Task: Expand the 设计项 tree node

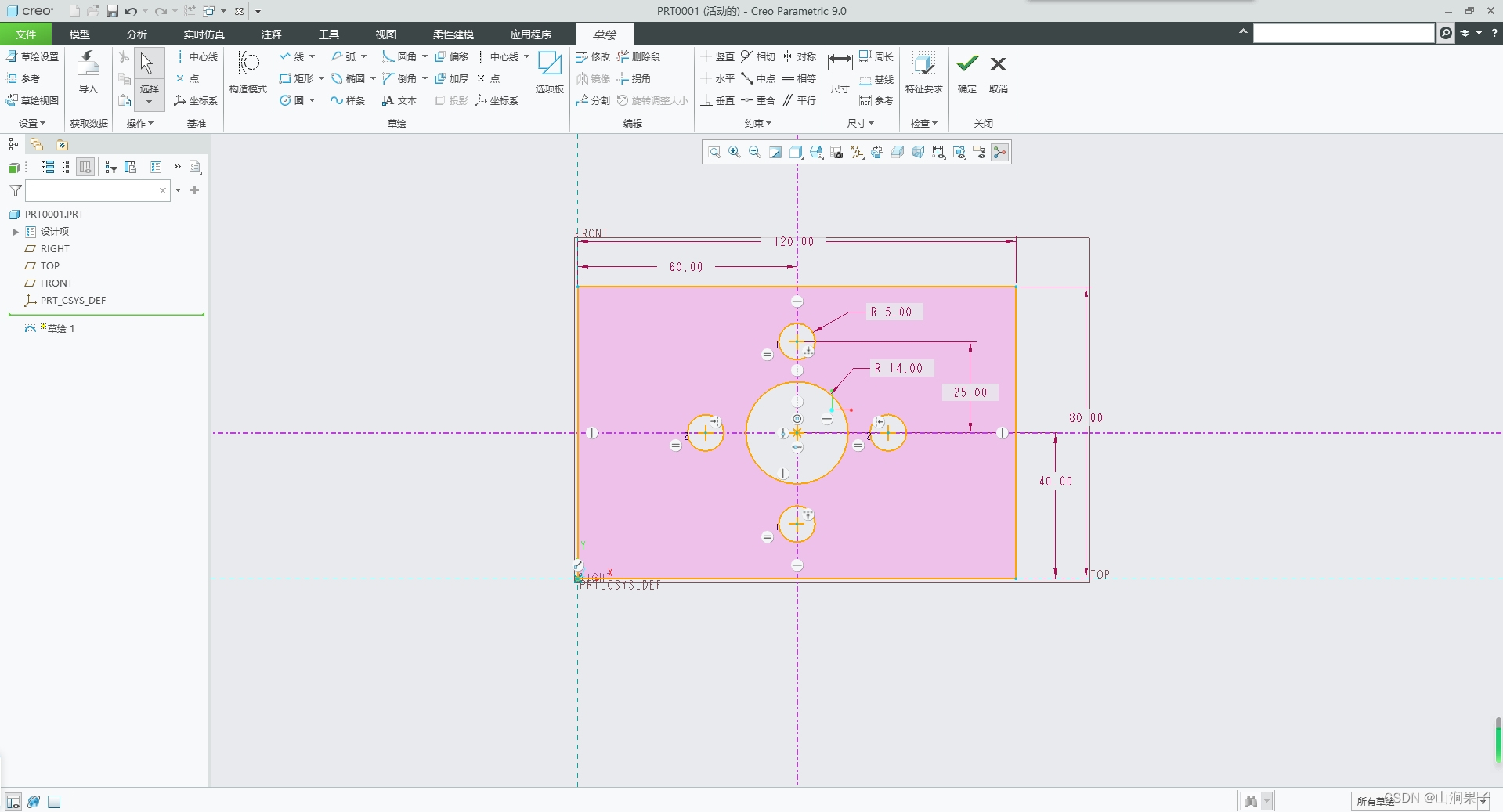Action: [16, 232]
